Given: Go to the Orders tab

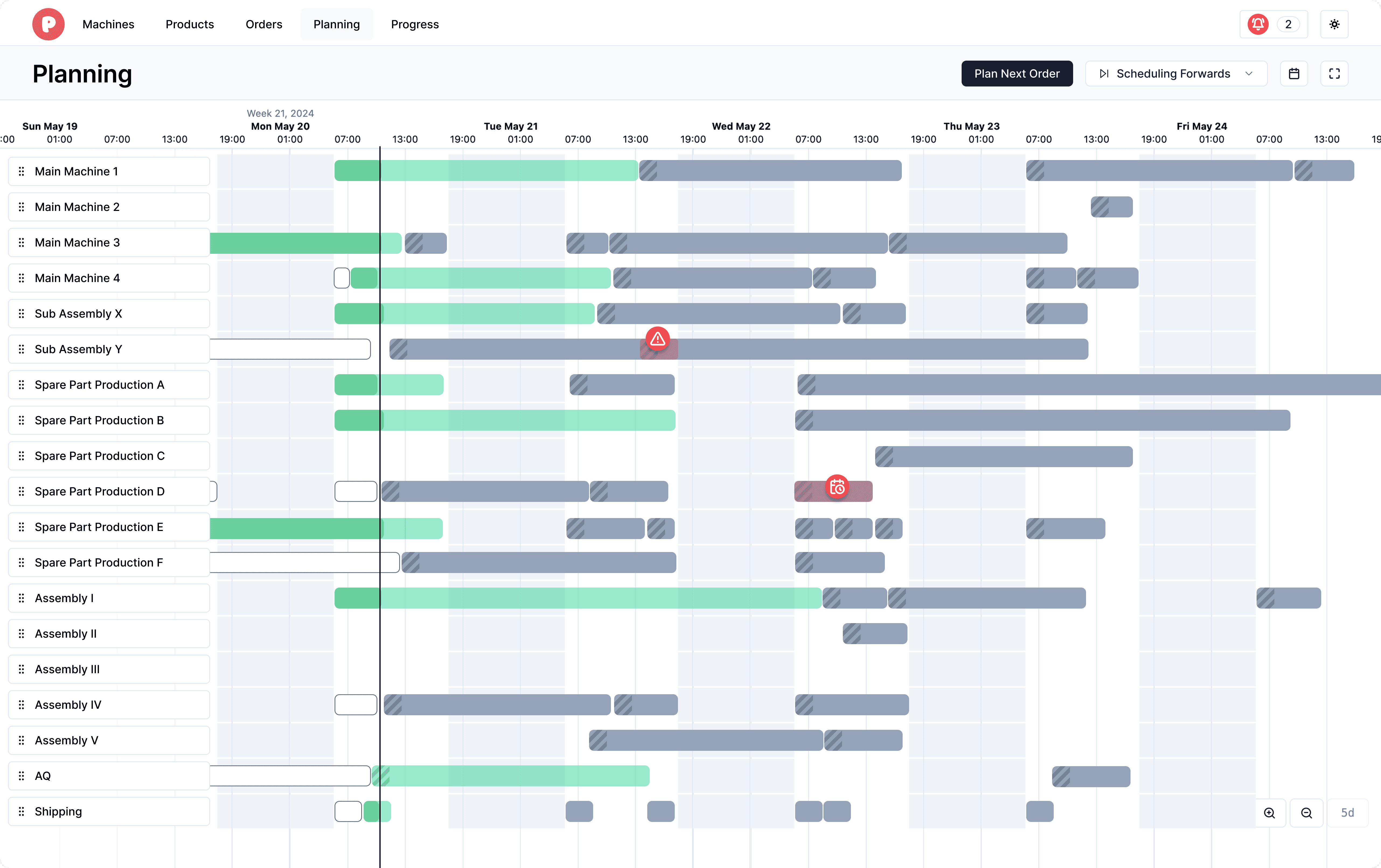Looking at the screenshot, I should pos(264,24).
